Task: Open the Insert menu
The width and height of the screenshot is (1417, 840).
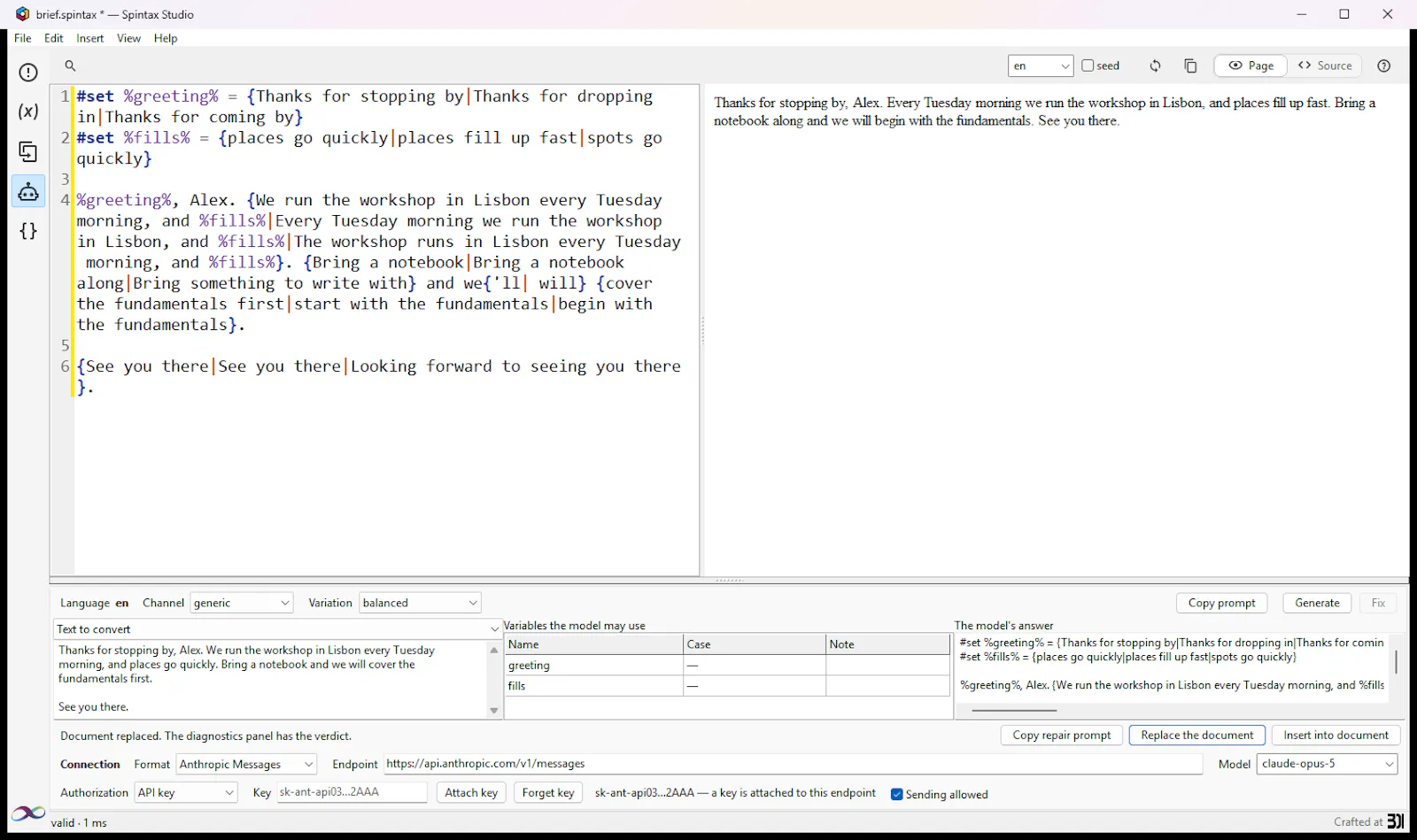Action: 90,38
